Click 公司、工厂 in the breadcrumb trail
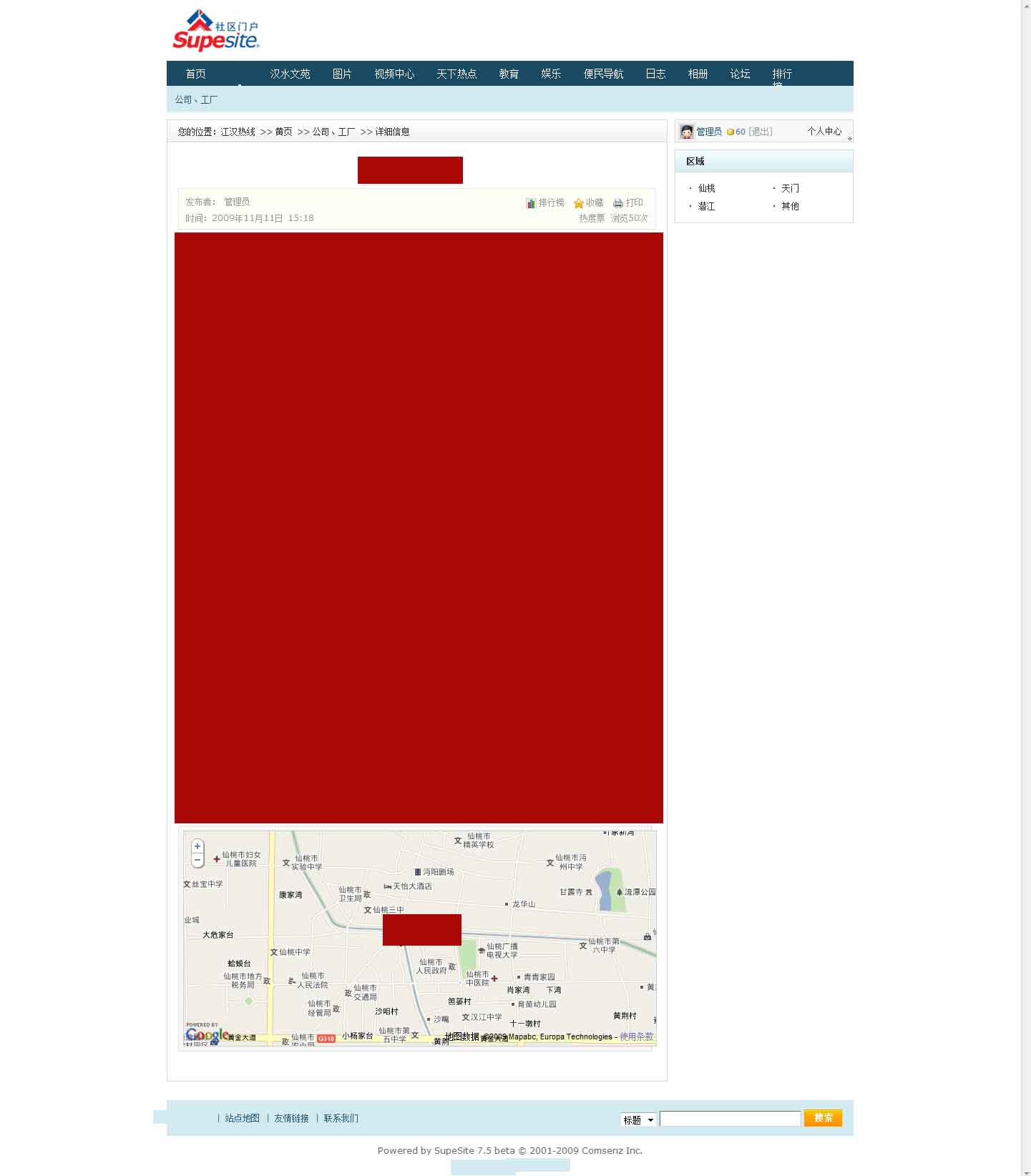1031x1176 pixels. [x=333, y=132]
